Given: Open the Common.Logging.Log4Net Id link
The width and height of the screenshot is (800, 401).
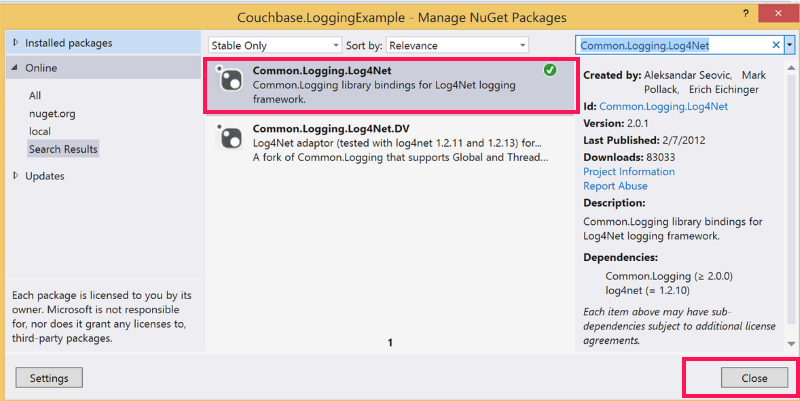Looking at the screenshot, I should click(x=663, y=106).
